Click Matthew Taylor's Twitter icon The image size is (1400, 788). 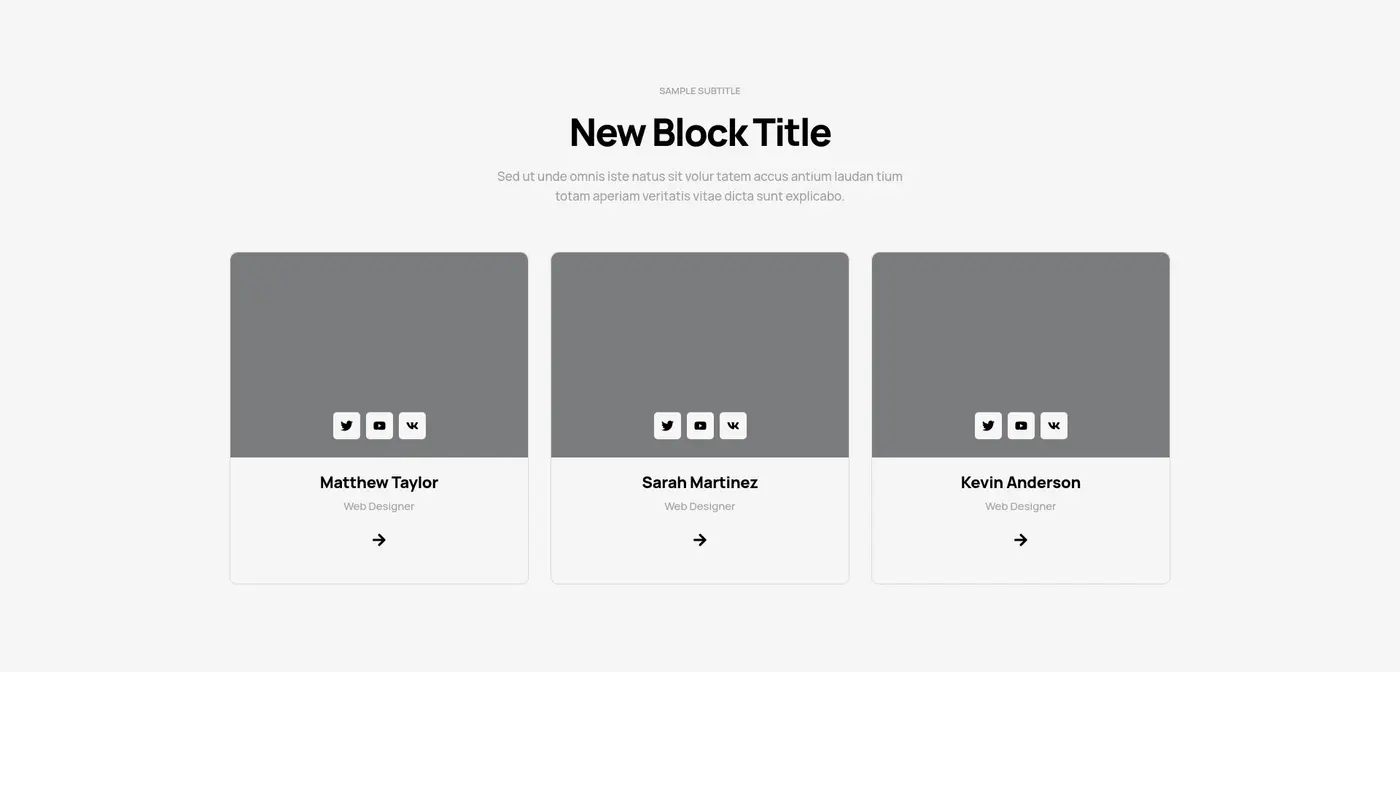(x=346, y=426)
